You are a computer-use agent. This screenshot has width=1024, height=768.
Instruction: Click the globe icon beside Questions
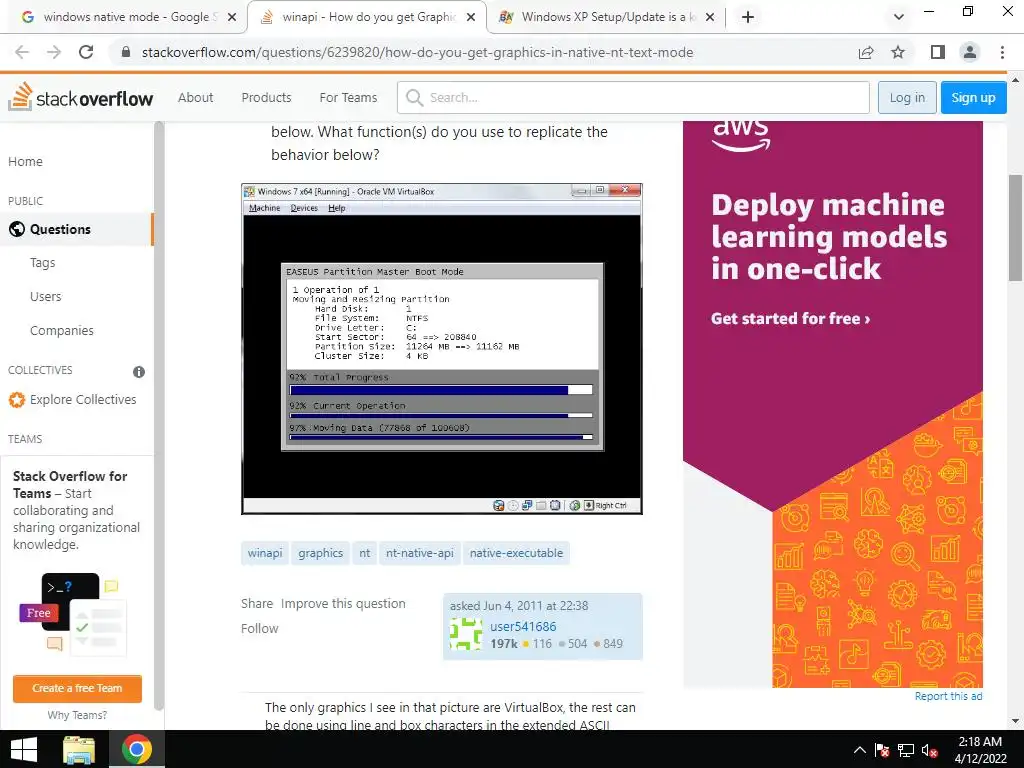[17, 229]
